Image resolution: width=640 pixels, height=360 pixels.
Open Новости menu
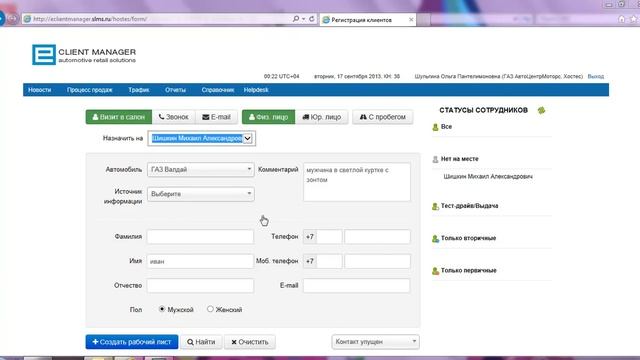40,90
